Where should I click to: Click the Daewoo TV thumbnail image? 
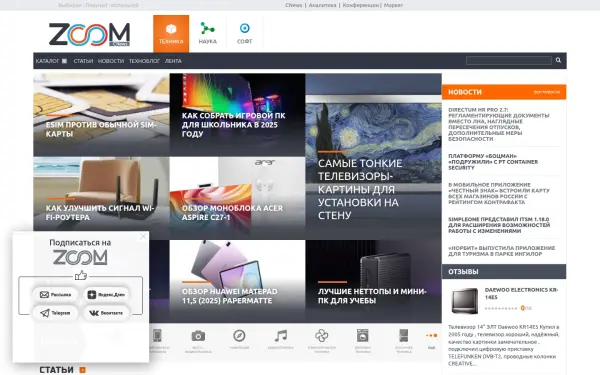465,301
